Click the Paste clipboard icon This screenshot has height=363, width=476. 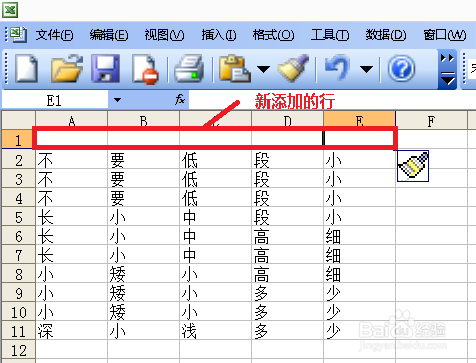pos(235,69)
